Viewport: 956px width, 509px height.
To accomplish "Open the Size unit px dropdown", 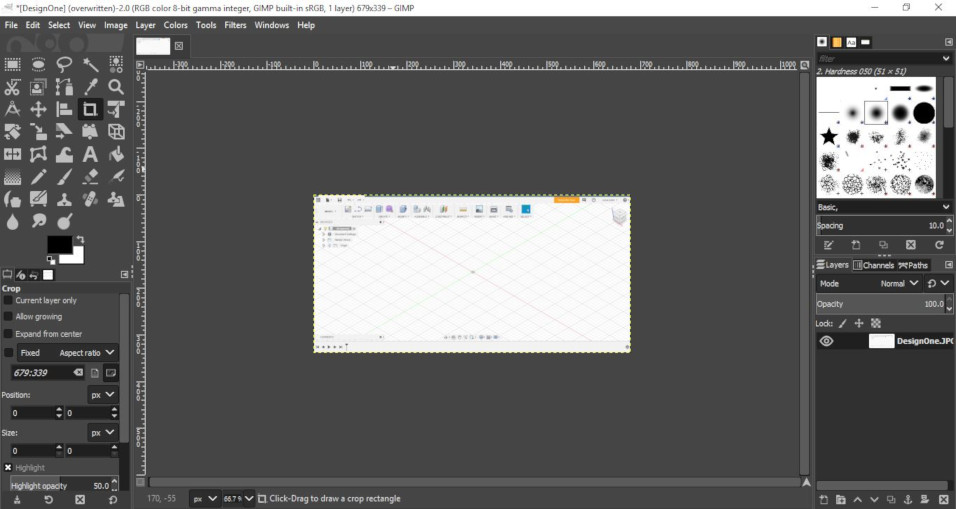I will [x=102, y=433].
